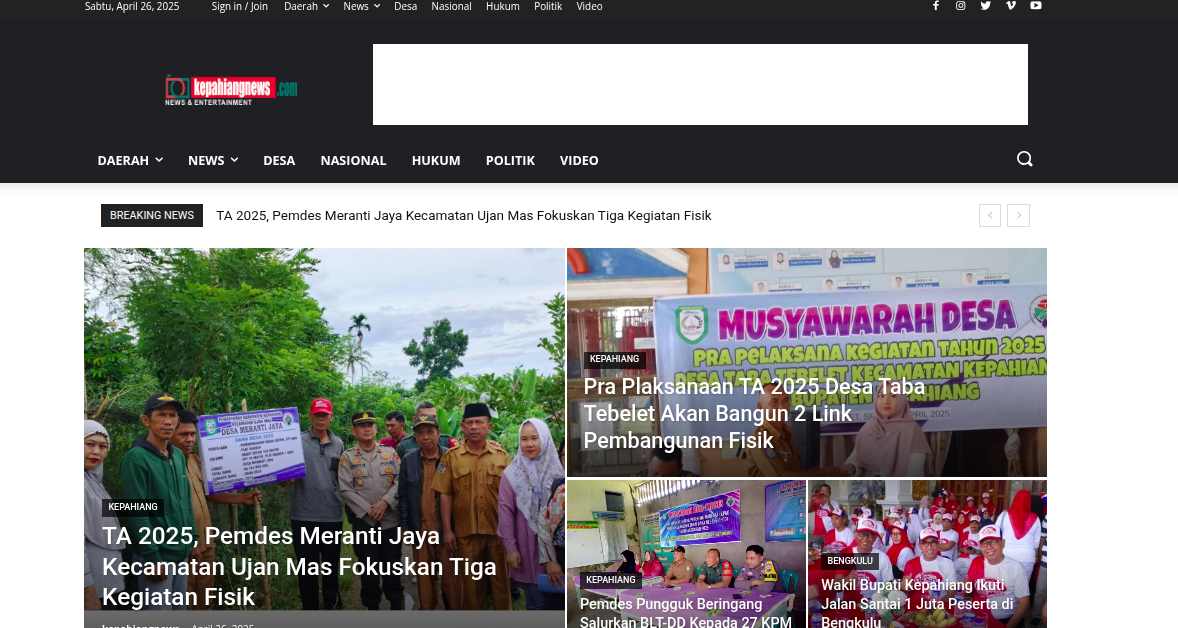Viewport: 1178px width, 628px height.
Task: Click KEPAHIANG tag on Taba Tebelet article
Action: [x=615, y=359]
